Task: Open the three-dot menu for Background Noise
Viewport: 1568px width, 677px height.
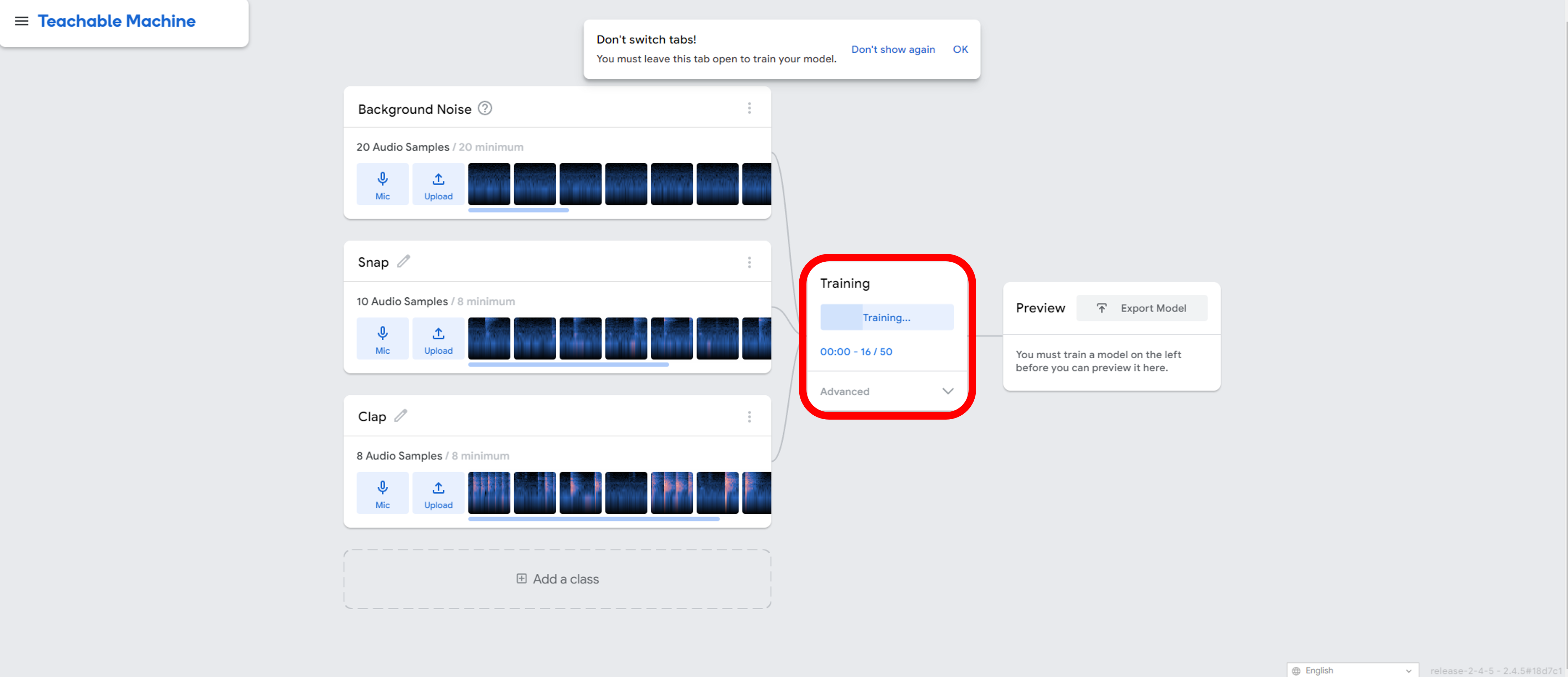Action: click(749, 108)
